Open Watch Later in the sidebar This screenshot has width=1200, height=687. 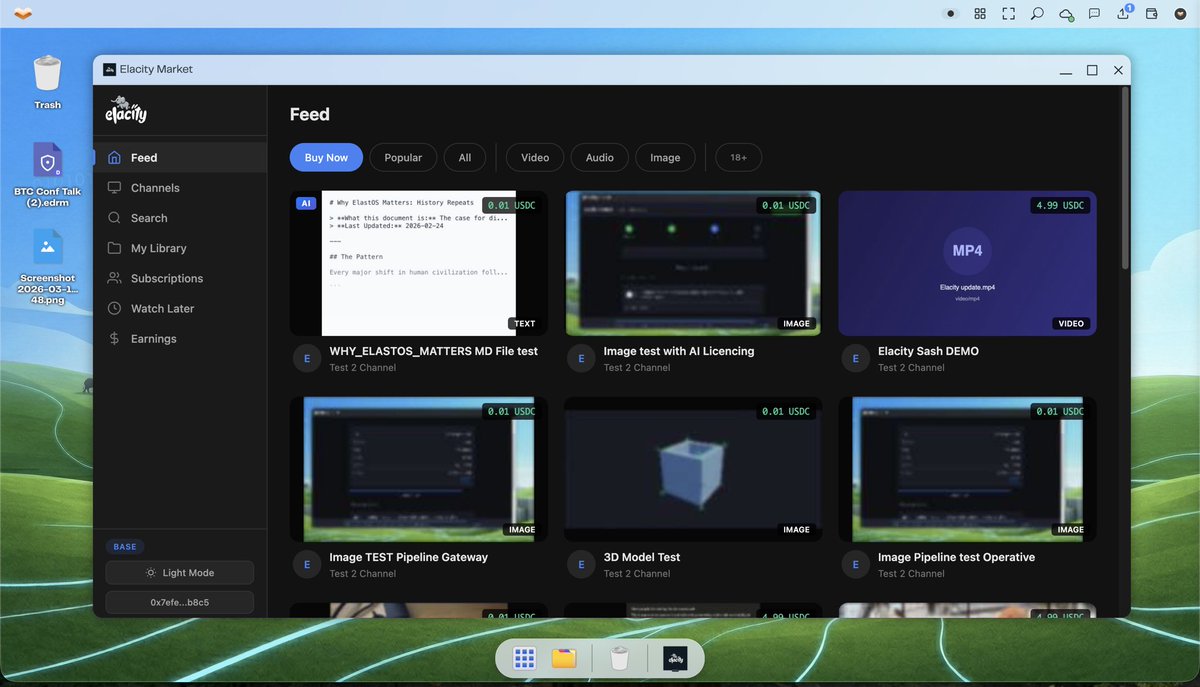click(x=181, y=308)
